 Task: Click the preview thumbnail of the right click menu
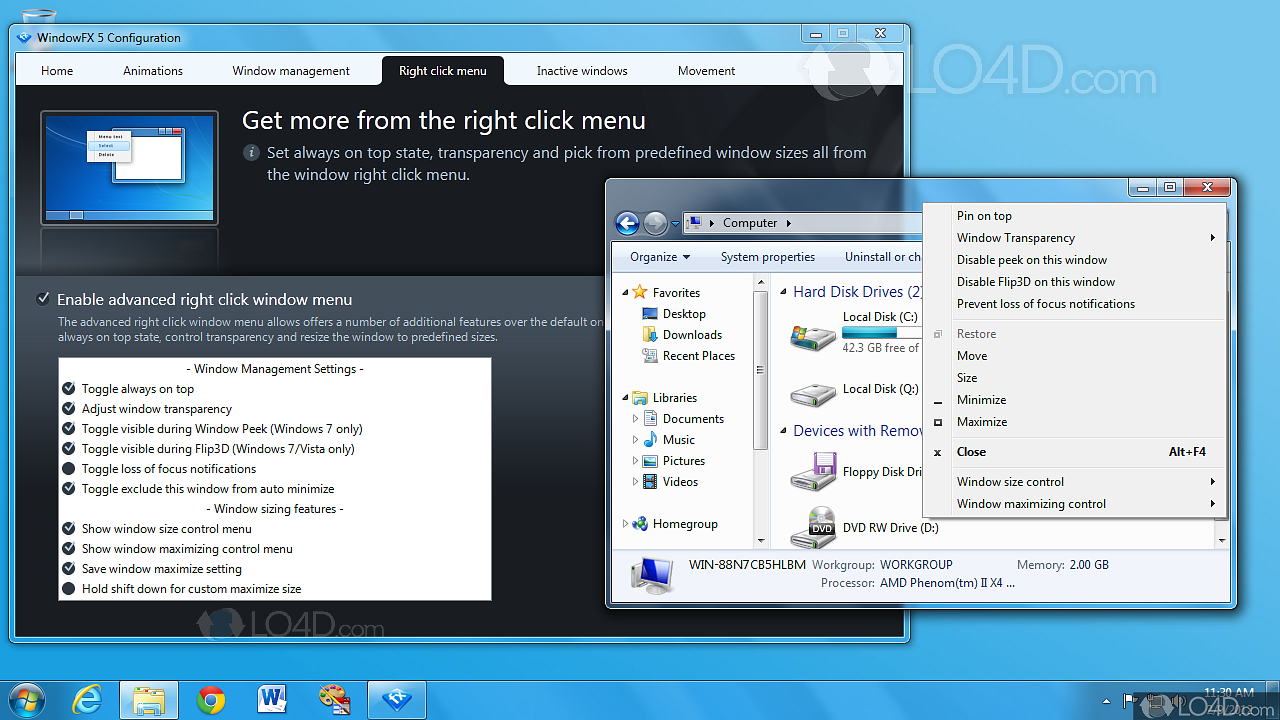coord(129,167)
